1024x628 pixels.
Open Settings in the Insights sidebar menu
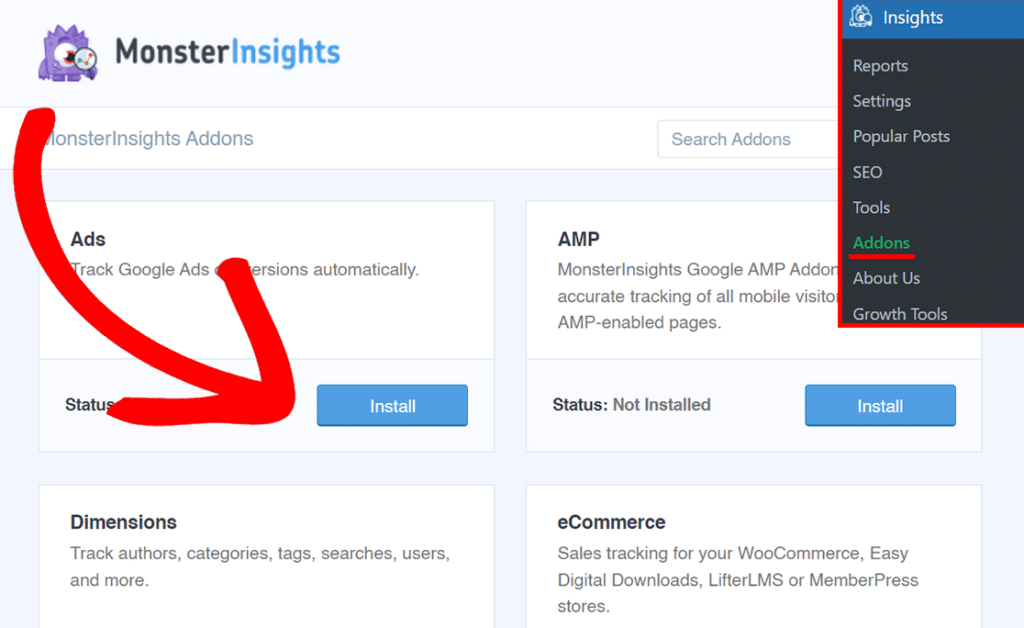tap(881, 101)
